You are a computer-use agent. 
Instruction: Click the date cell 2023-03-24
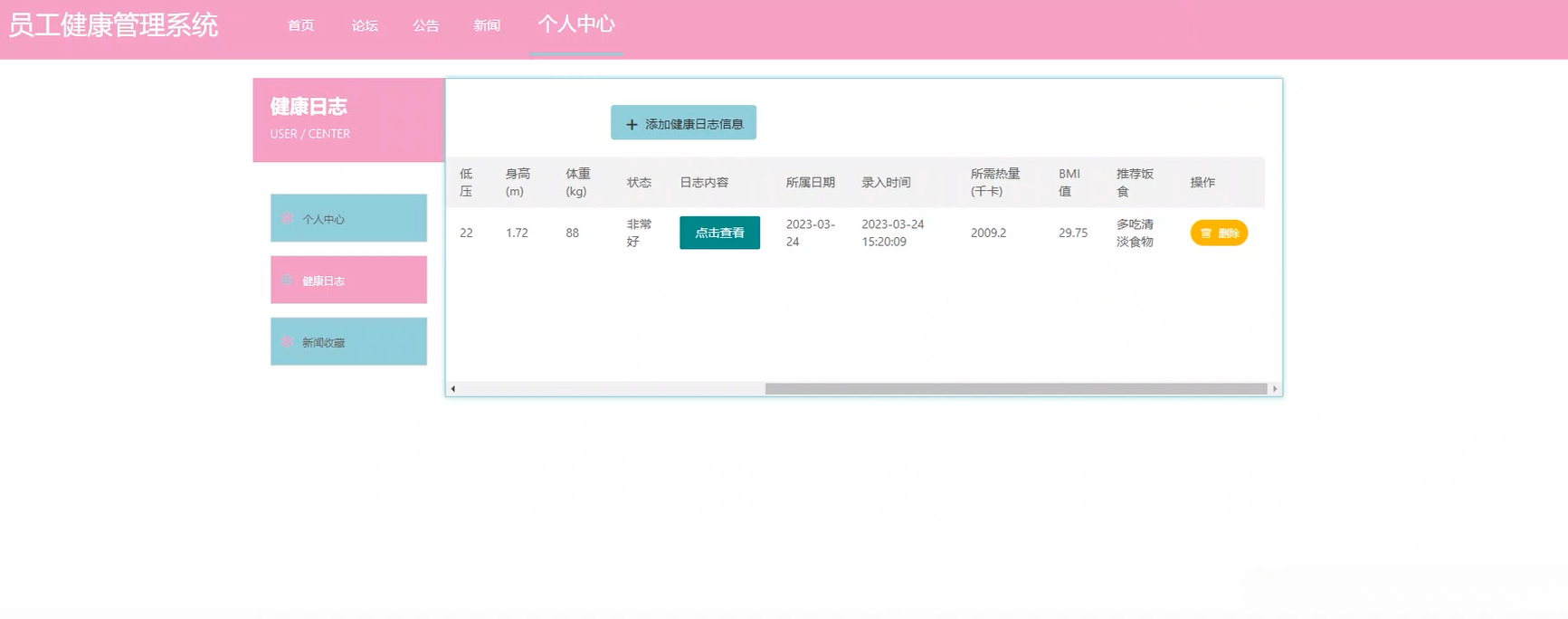pyautogui.click(x=810, y=233)
